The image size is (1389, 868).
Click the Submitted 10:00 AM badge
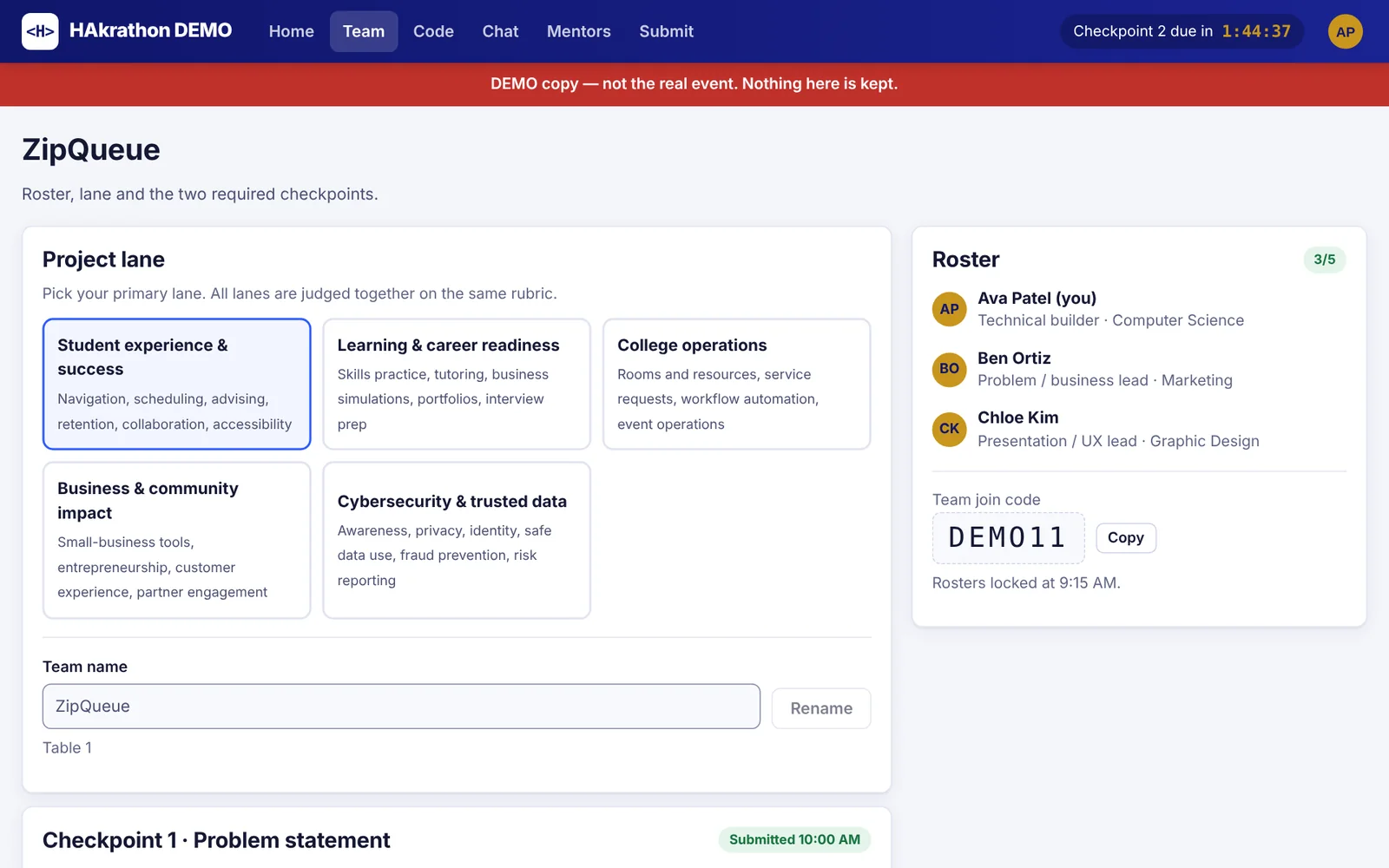pyautogui.click(x=794, y=839)
